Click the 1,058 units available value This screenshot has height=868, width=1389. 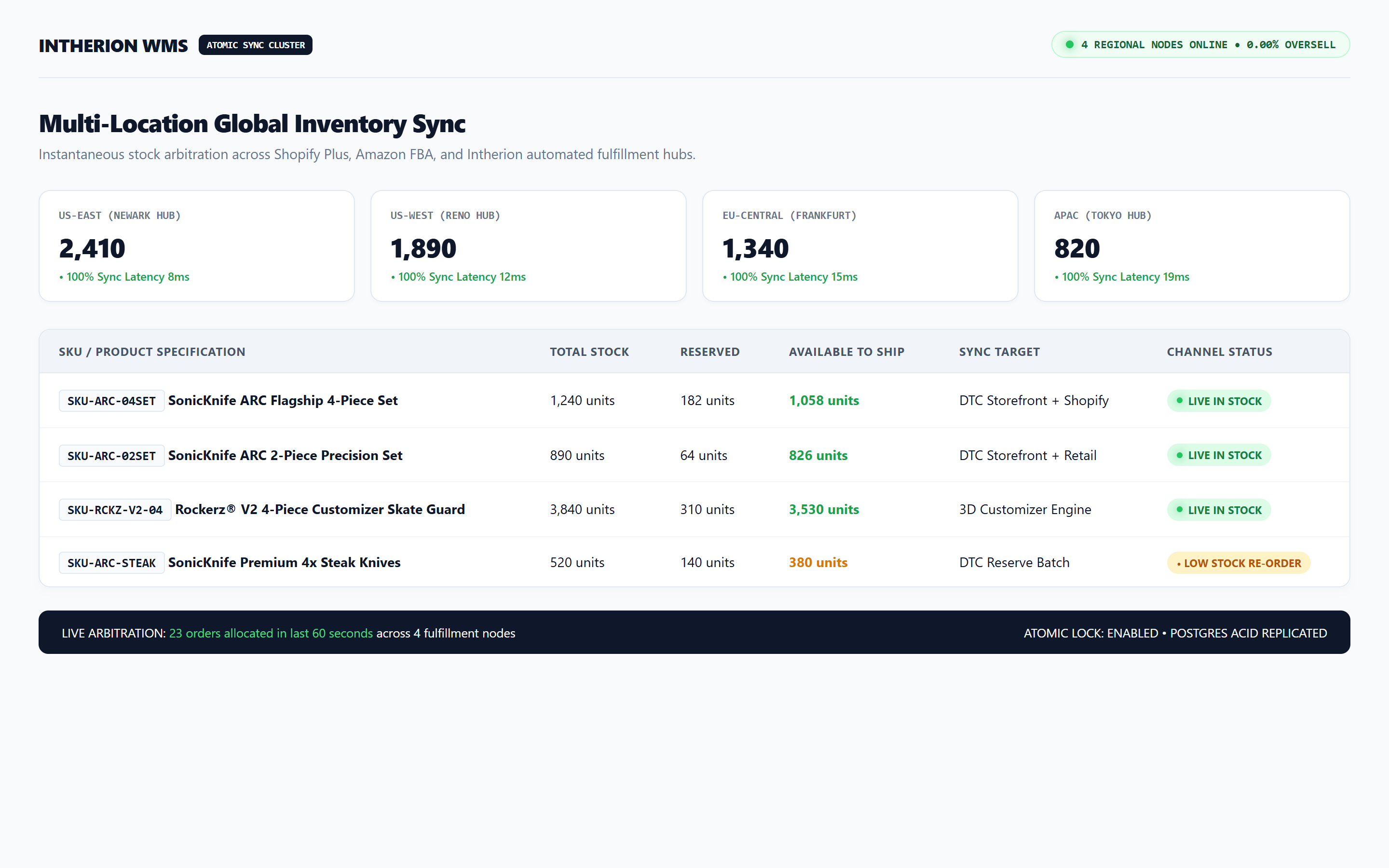[x=824, y=401]
